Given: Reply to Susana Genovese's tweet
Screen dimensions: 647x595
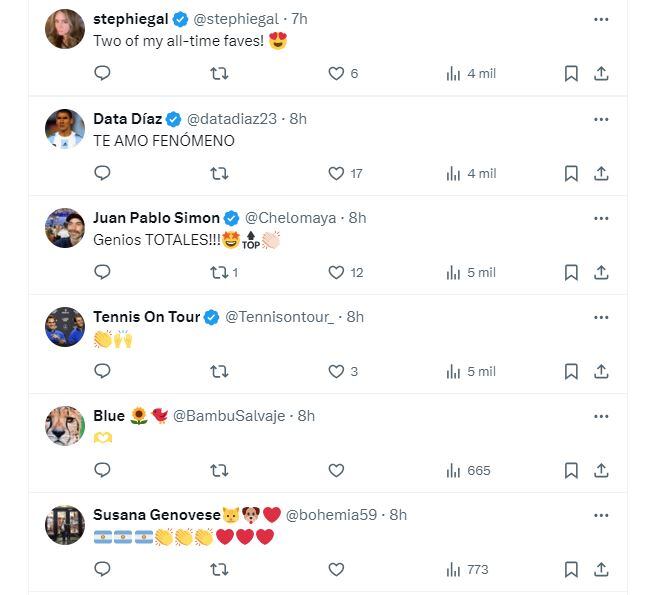Looking at the screenshot, I should [x=102, y=569].
